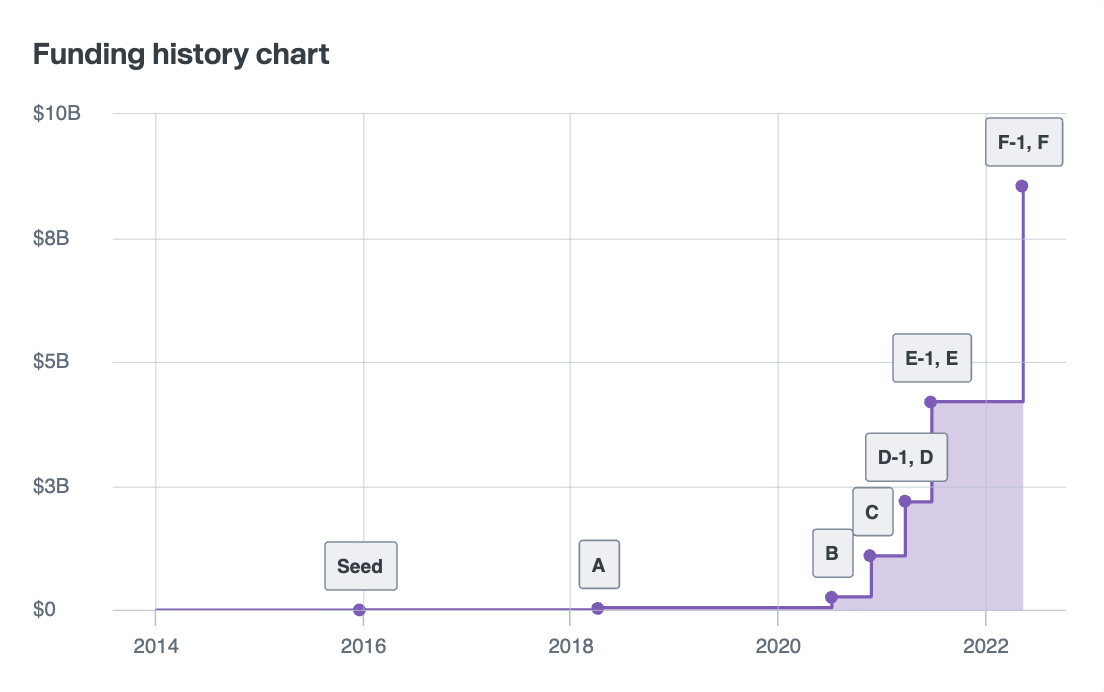Click the Series D data point
The width and height of the screenshot is (1104, 692).
pos(905,501)
